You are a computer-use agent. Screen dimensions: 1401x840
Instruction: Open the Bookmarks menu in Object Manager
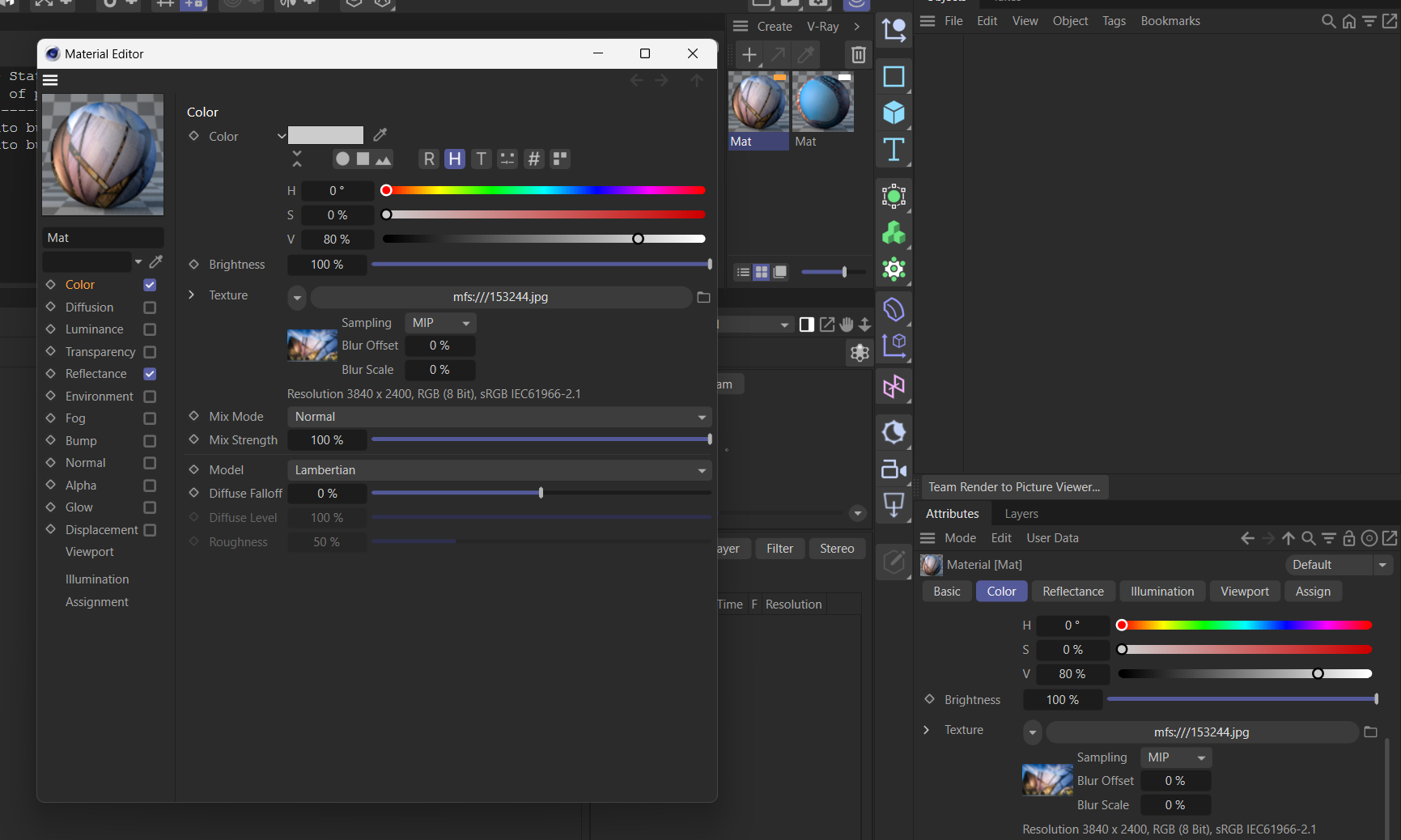1170,21
